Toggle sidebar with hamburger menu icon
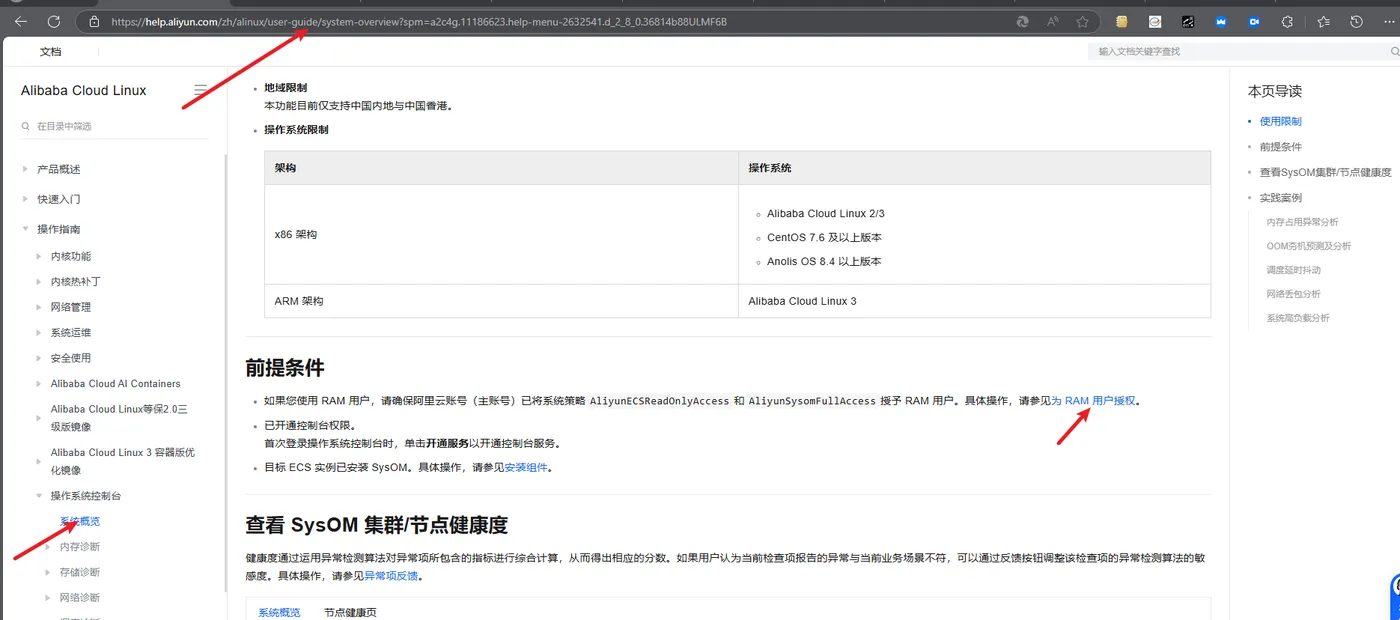 point(201,90)
